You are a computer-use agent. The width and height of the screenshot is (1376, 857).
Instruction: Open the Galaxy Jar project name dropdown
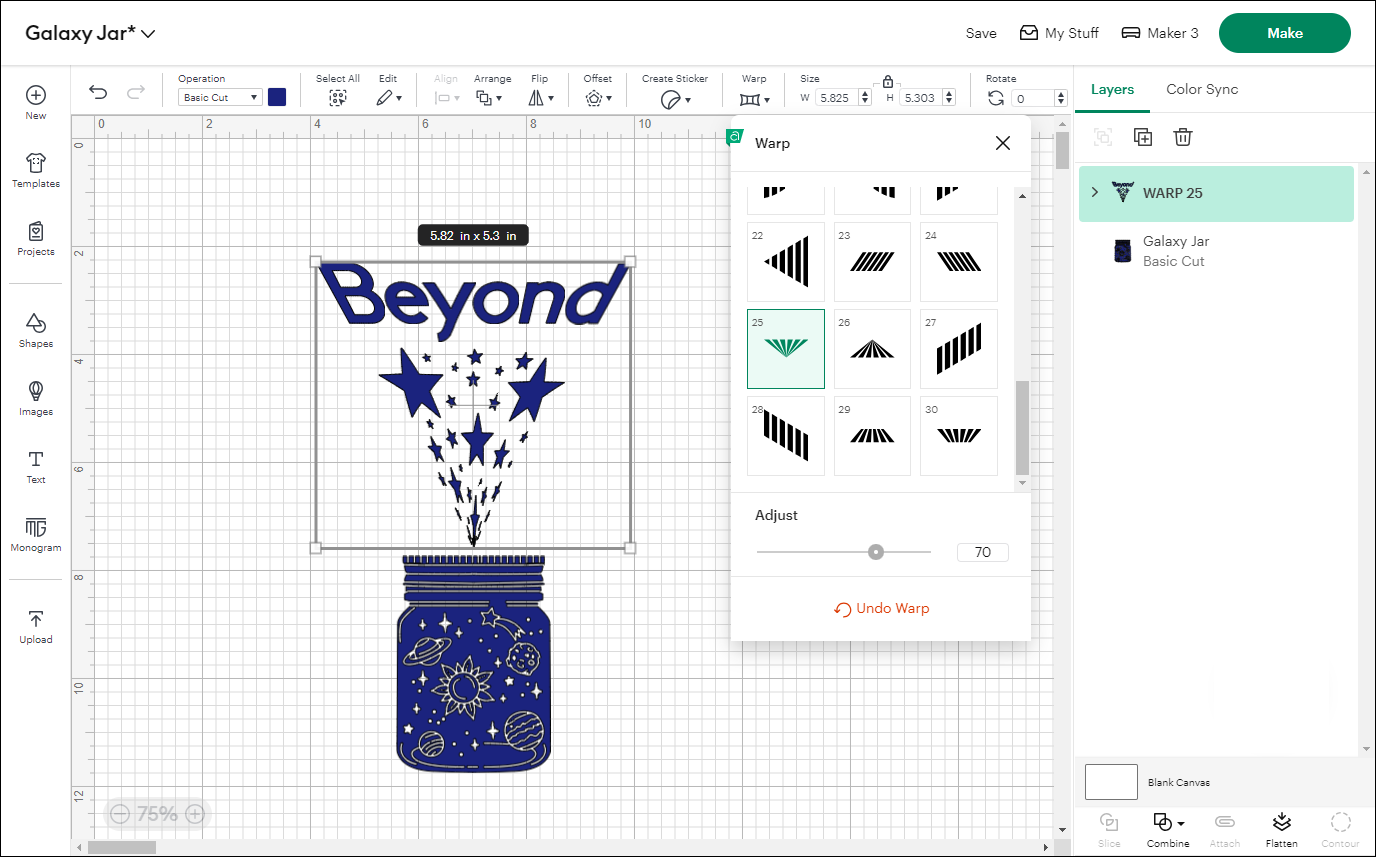pyautogui.click(x=148, y=32)
